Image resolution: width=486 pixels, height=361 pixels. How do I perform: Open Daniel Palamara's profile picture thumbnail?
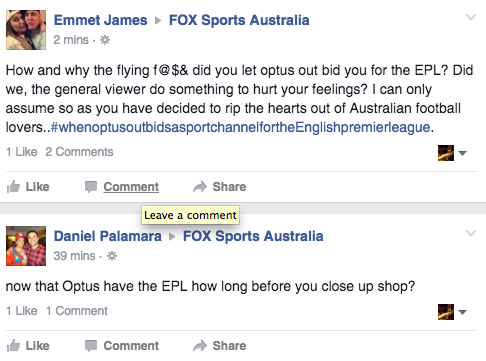26,246
